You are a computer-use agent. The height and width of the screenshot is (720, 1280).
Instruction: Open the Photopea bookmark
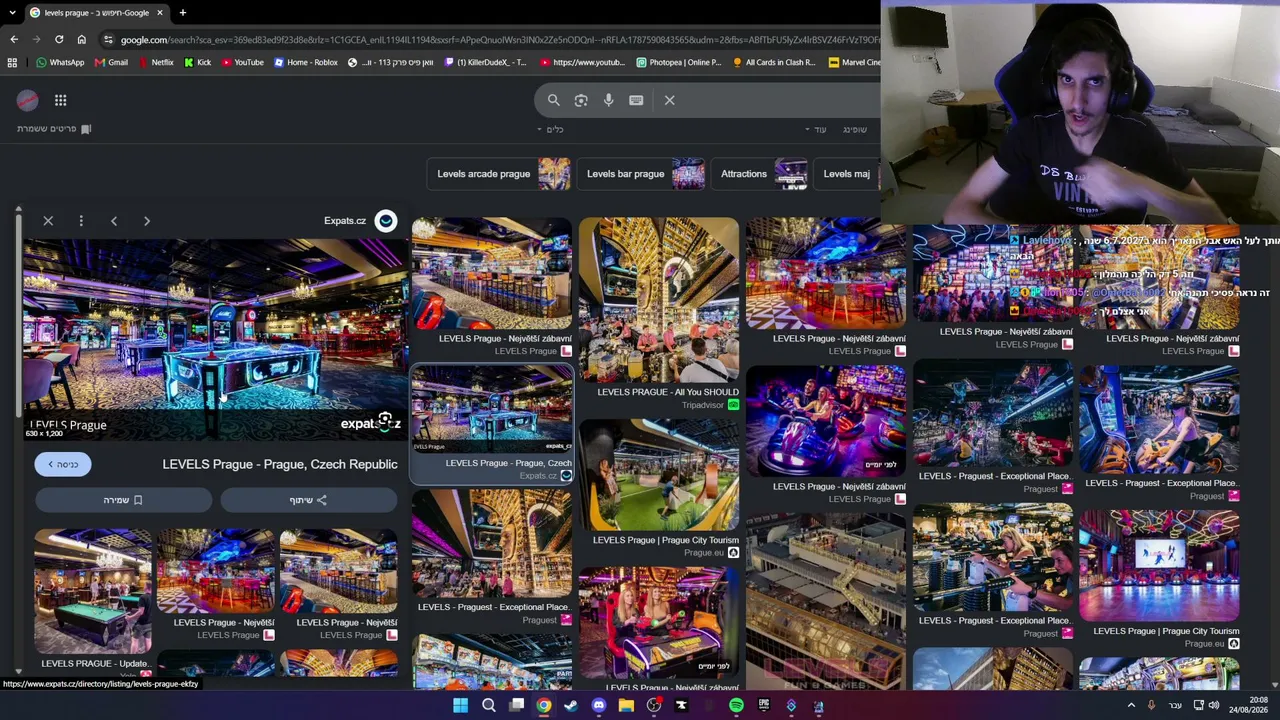point(678,62)
